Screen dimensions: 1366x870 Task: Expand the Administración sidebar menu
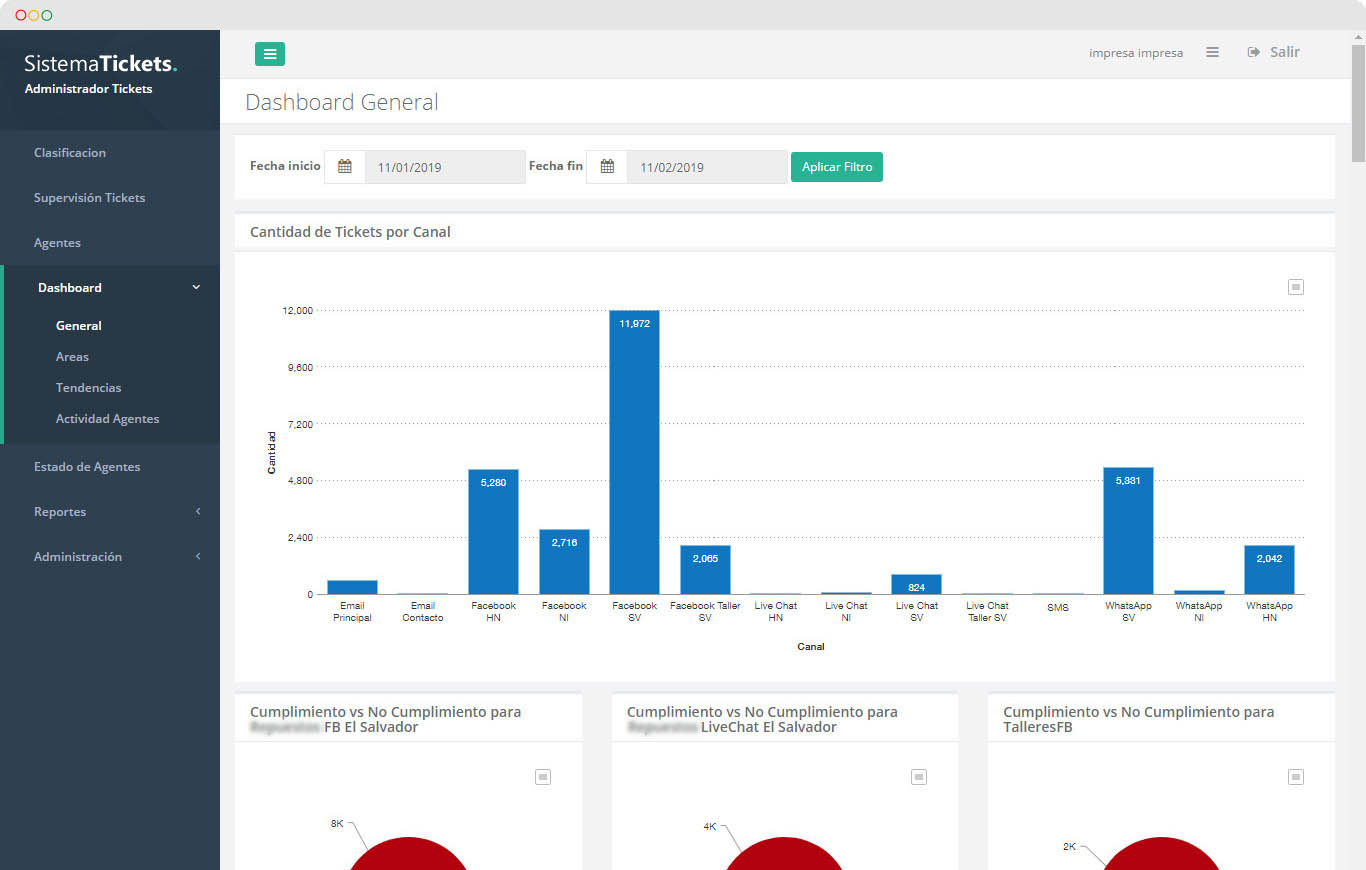(110, 557)
